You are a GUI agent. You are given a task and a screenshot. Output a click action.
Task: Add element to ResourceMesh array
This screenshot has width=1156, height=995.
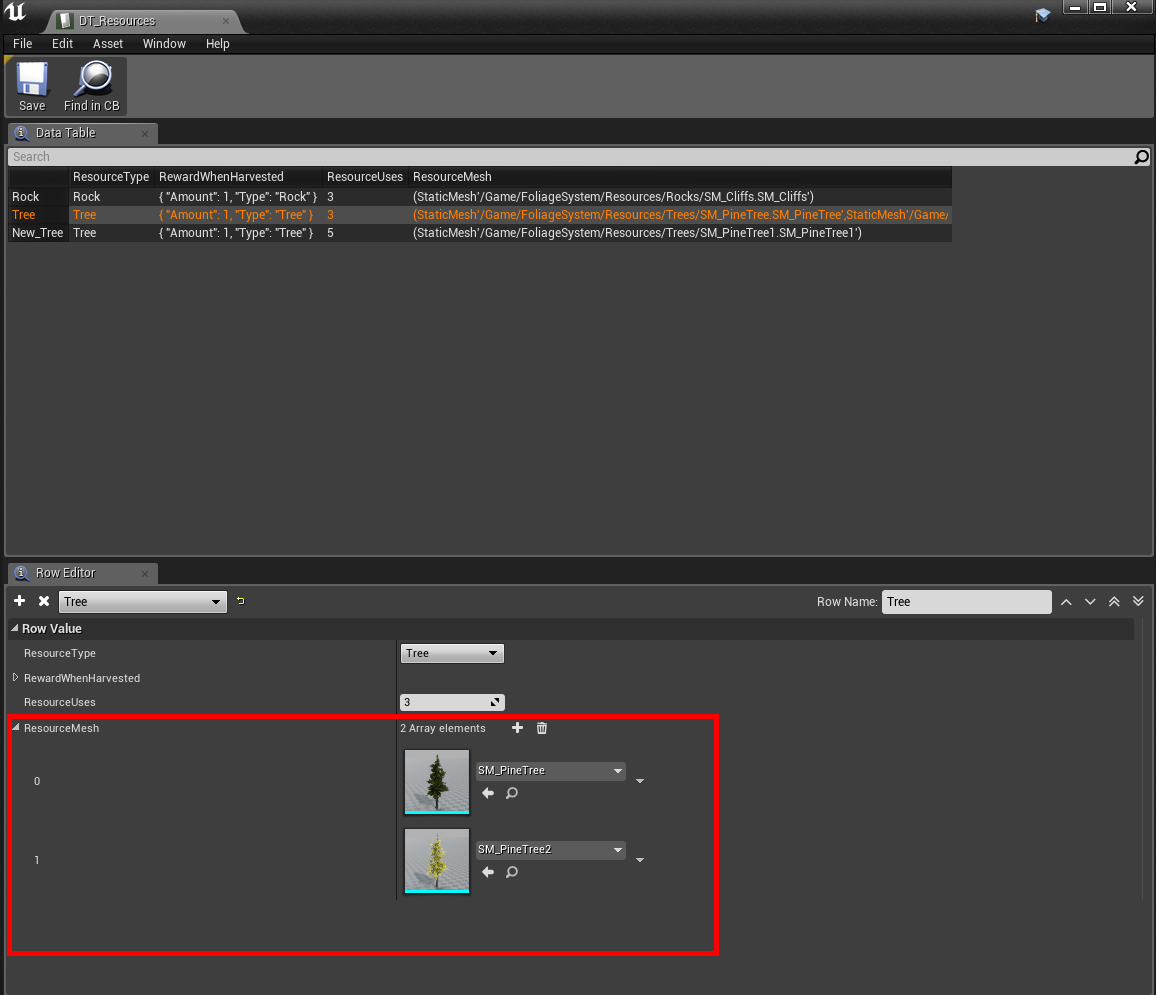[517, 728]
